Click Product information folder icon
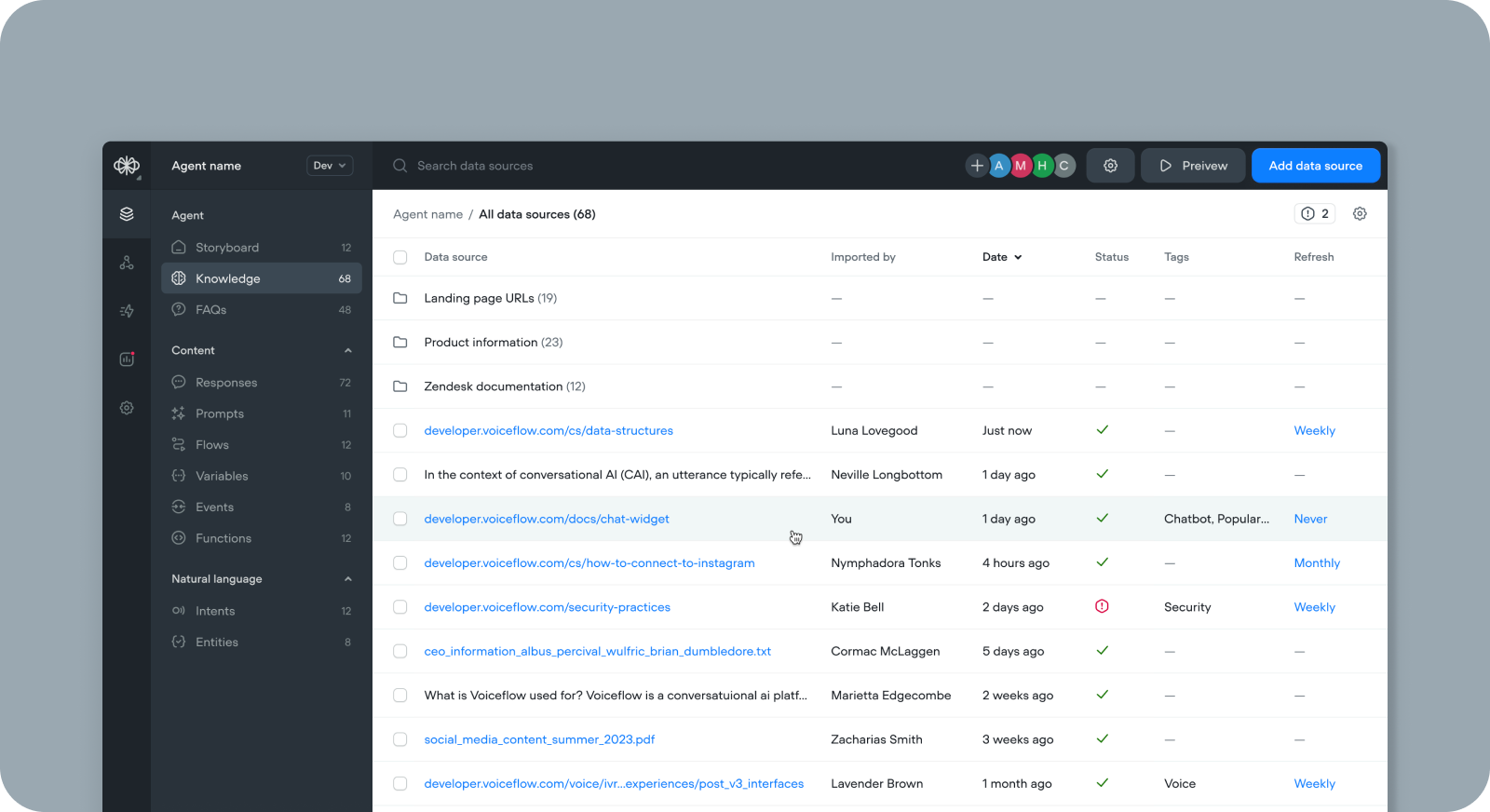 [x=400, y=342]
